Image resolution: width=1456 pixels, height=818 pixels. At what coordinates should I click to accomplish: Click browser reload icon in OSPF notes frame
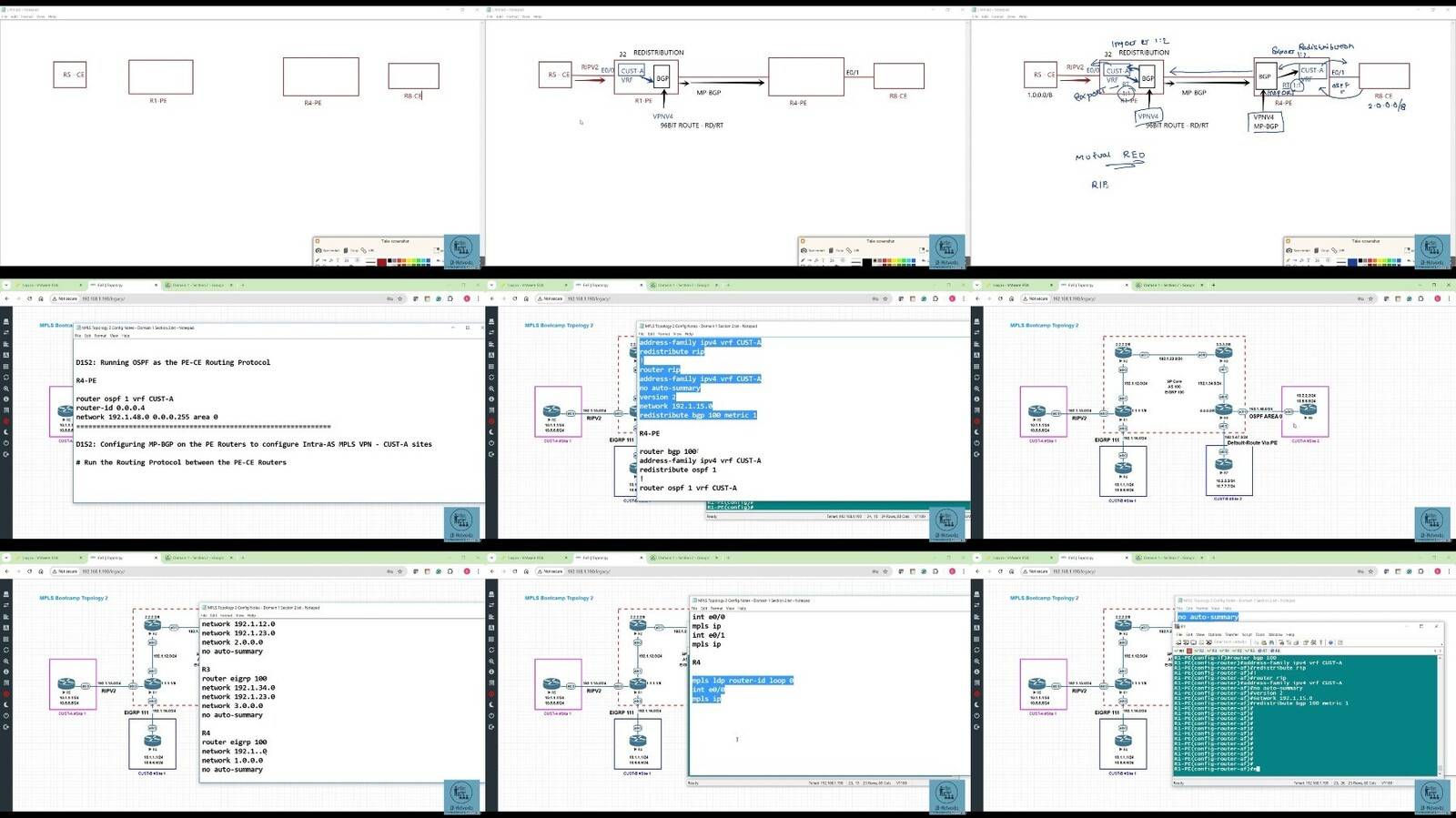(29, 298)
